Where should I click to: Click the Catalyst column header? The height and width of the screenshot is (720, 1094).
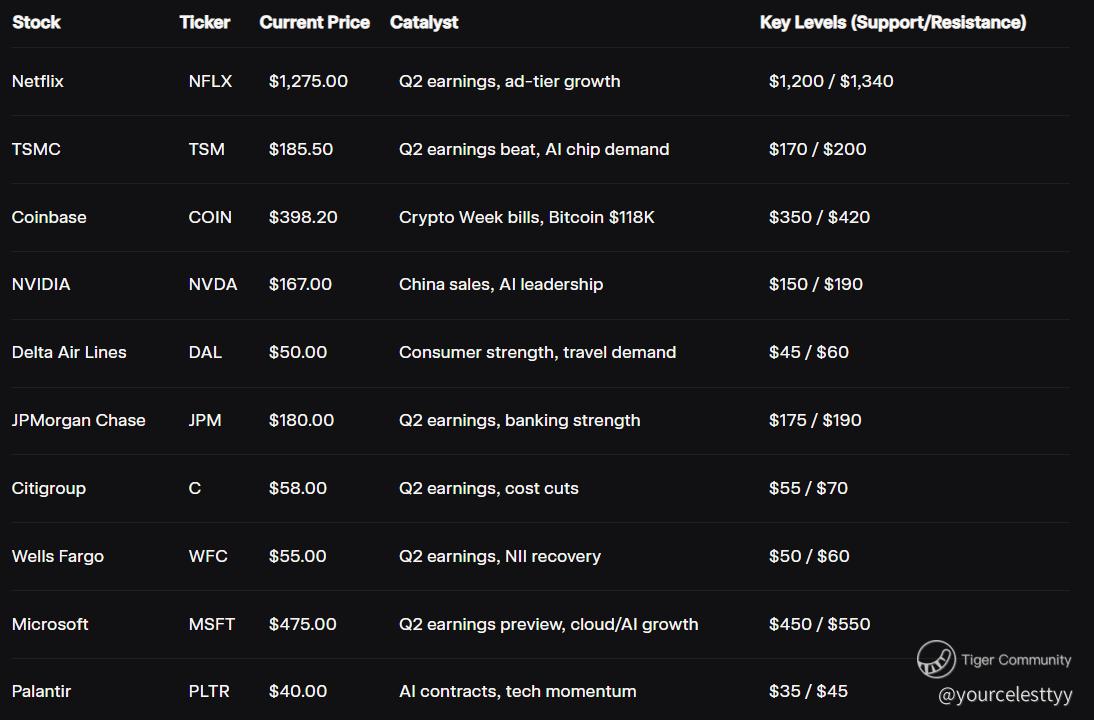[424, 22]
